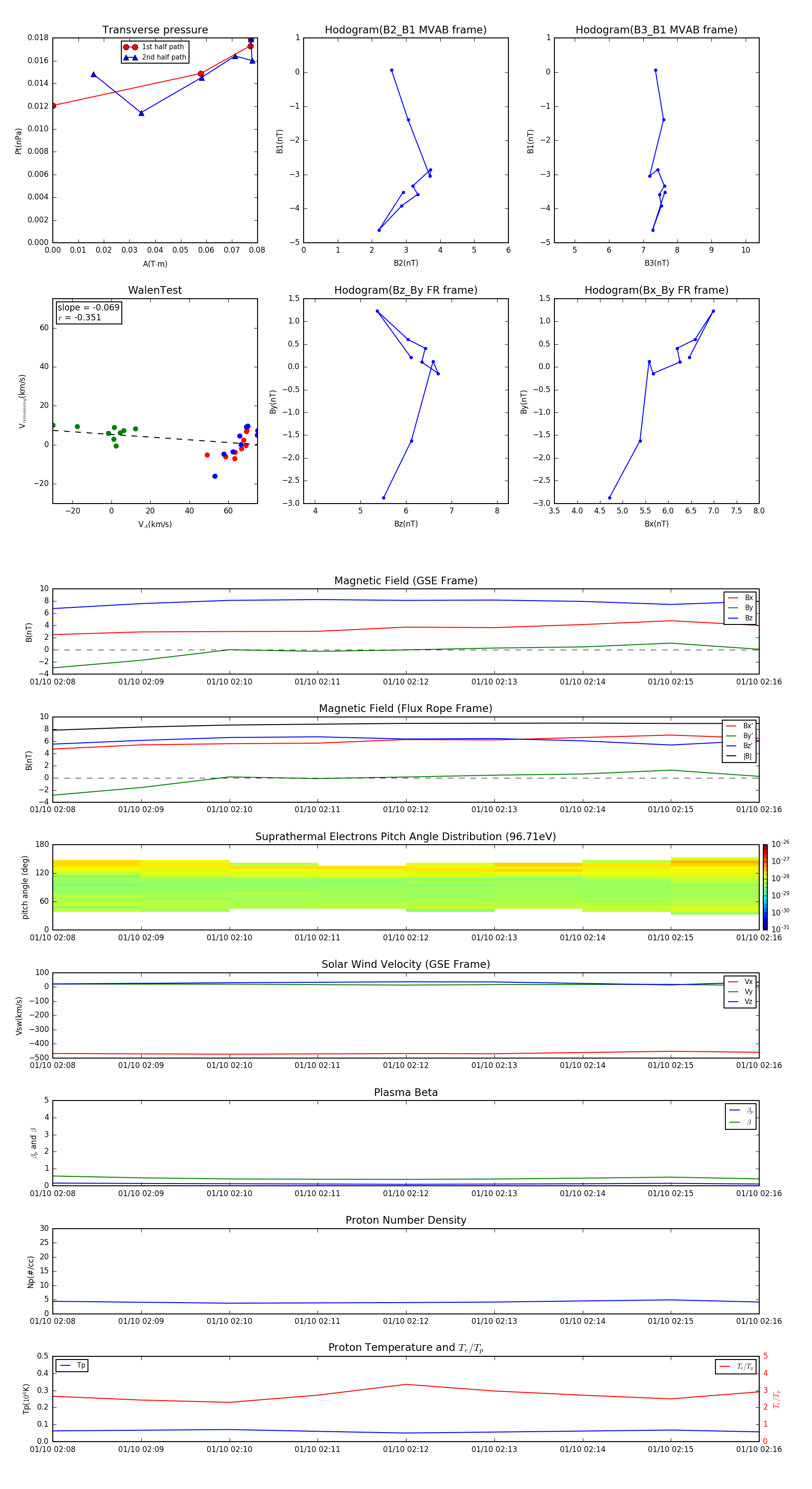Image resolution: width=812 pixels, height=1489 pixels.
Task: Click the red marker at A=0.00 on the Transverse pressure plot
Action: pyautogui.click(x=53, y=106)
